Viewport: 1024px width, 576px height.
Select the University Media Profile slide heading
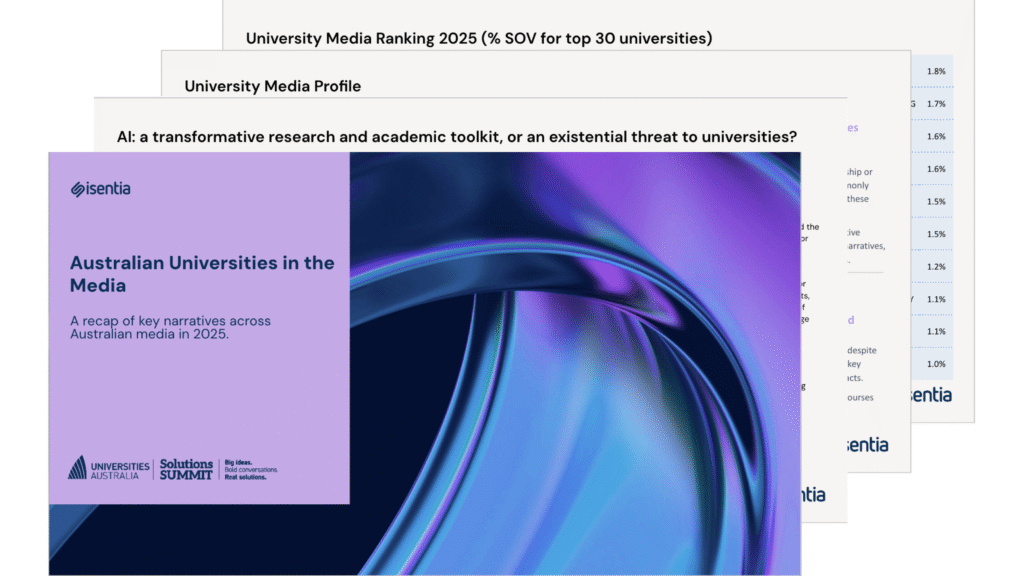coord(272,86)
